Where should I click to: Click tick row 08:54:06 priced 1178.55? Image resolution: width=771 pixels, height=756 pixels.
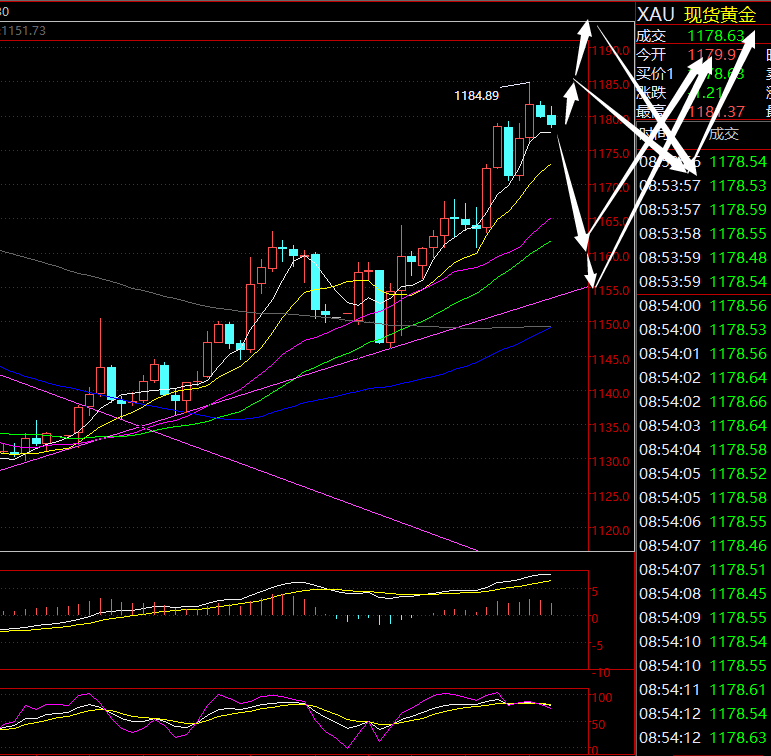point(704,521)
